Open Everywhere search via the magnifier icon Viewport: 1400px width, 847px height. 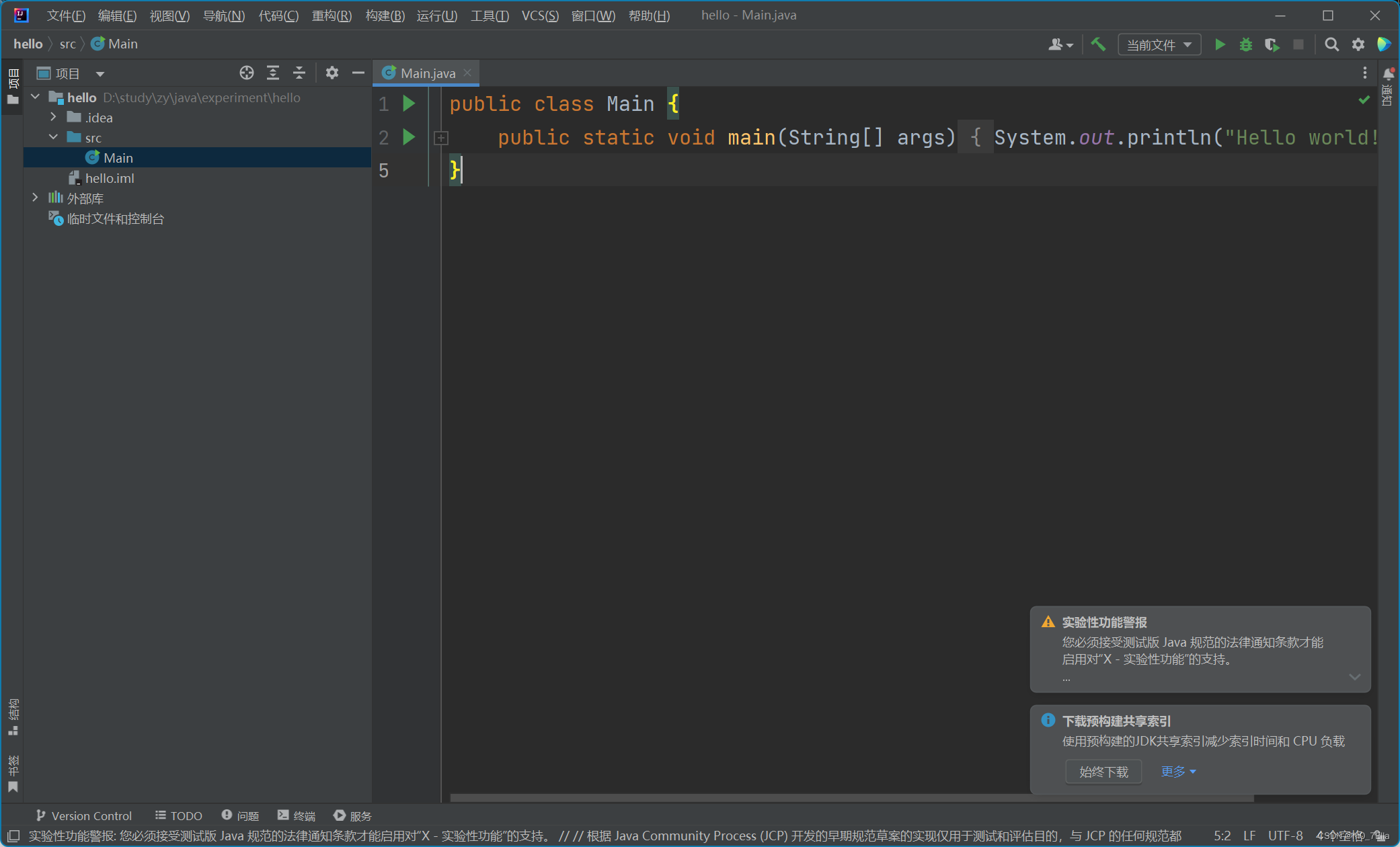1332,44
